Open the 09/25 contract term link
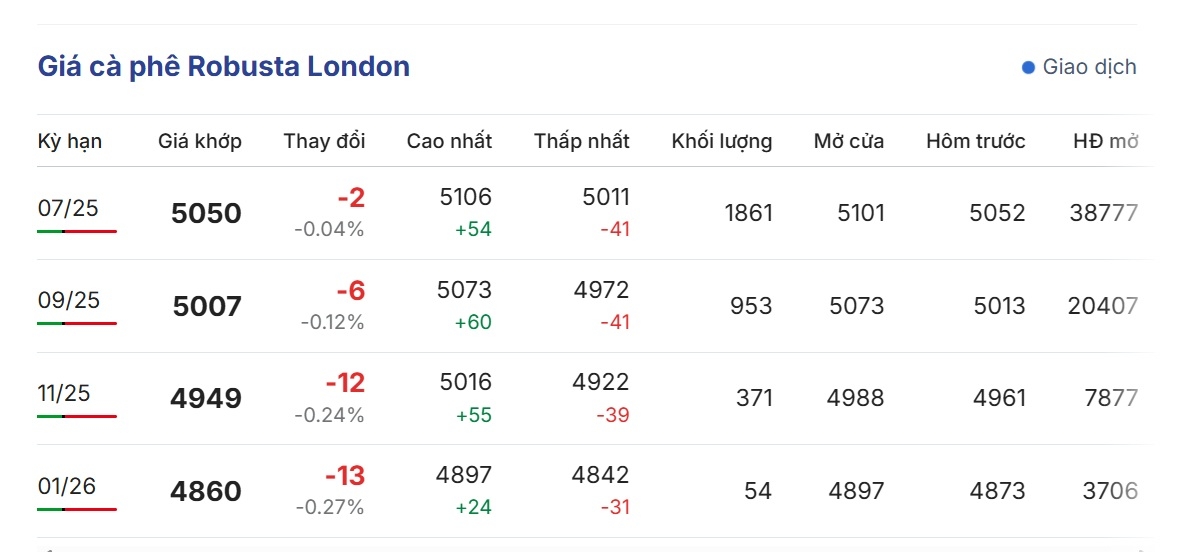 (x=68, y=300)
